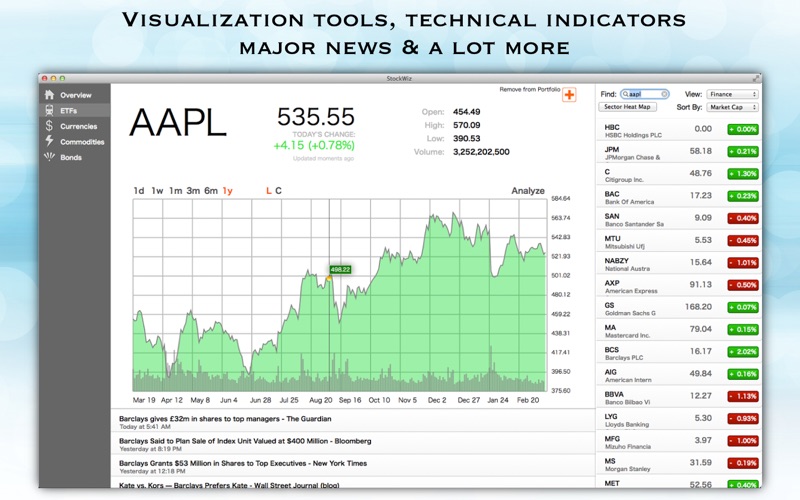Switch chart range to 1m
Screen dimensions: 800x500
(x=176, y=191)
